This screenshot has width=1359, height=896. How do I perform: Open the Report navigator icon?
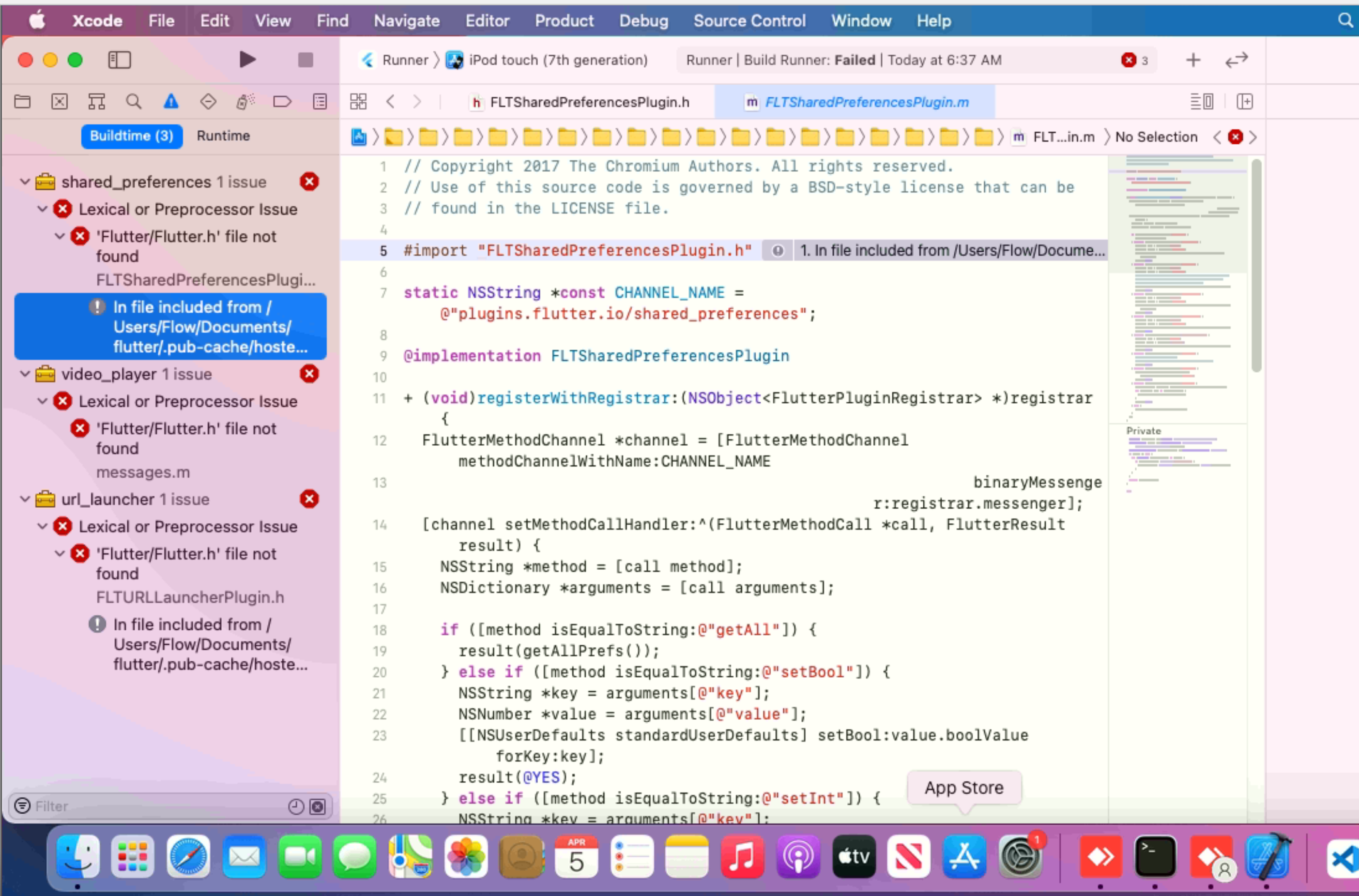[320, 102]
